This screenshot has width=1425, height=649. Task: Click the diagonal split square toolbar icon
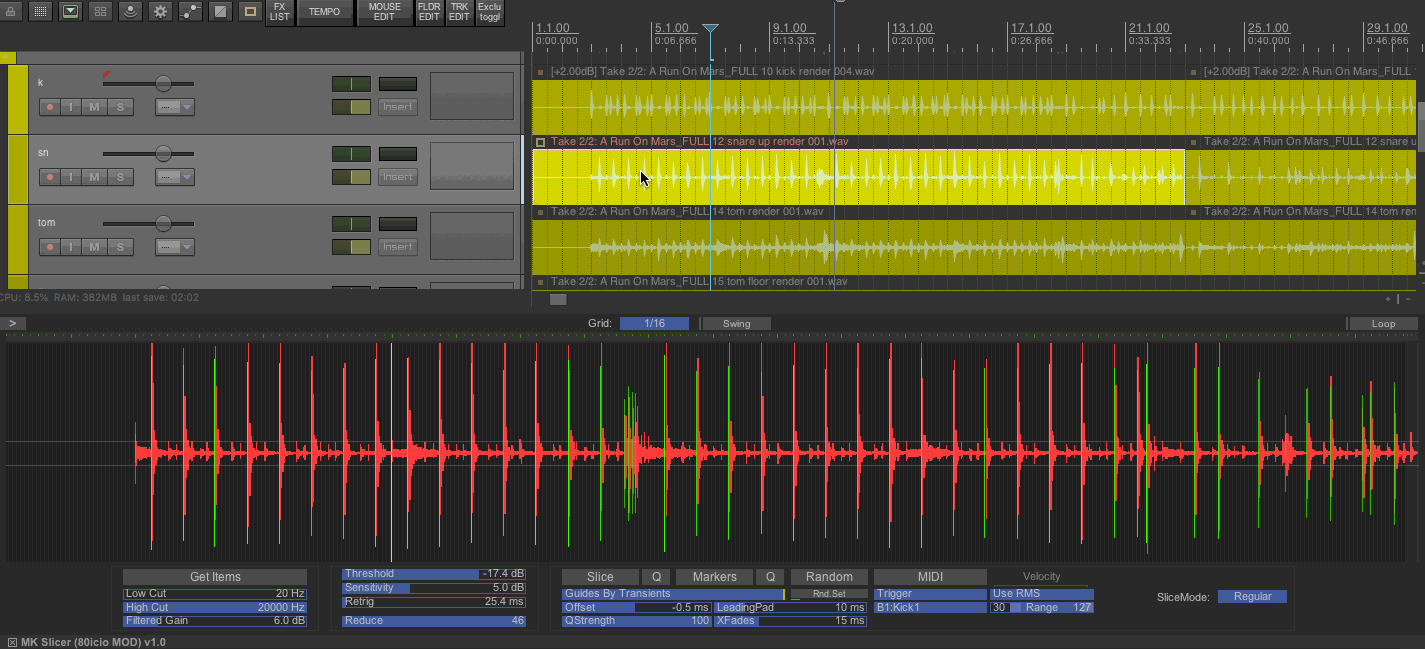220,12
